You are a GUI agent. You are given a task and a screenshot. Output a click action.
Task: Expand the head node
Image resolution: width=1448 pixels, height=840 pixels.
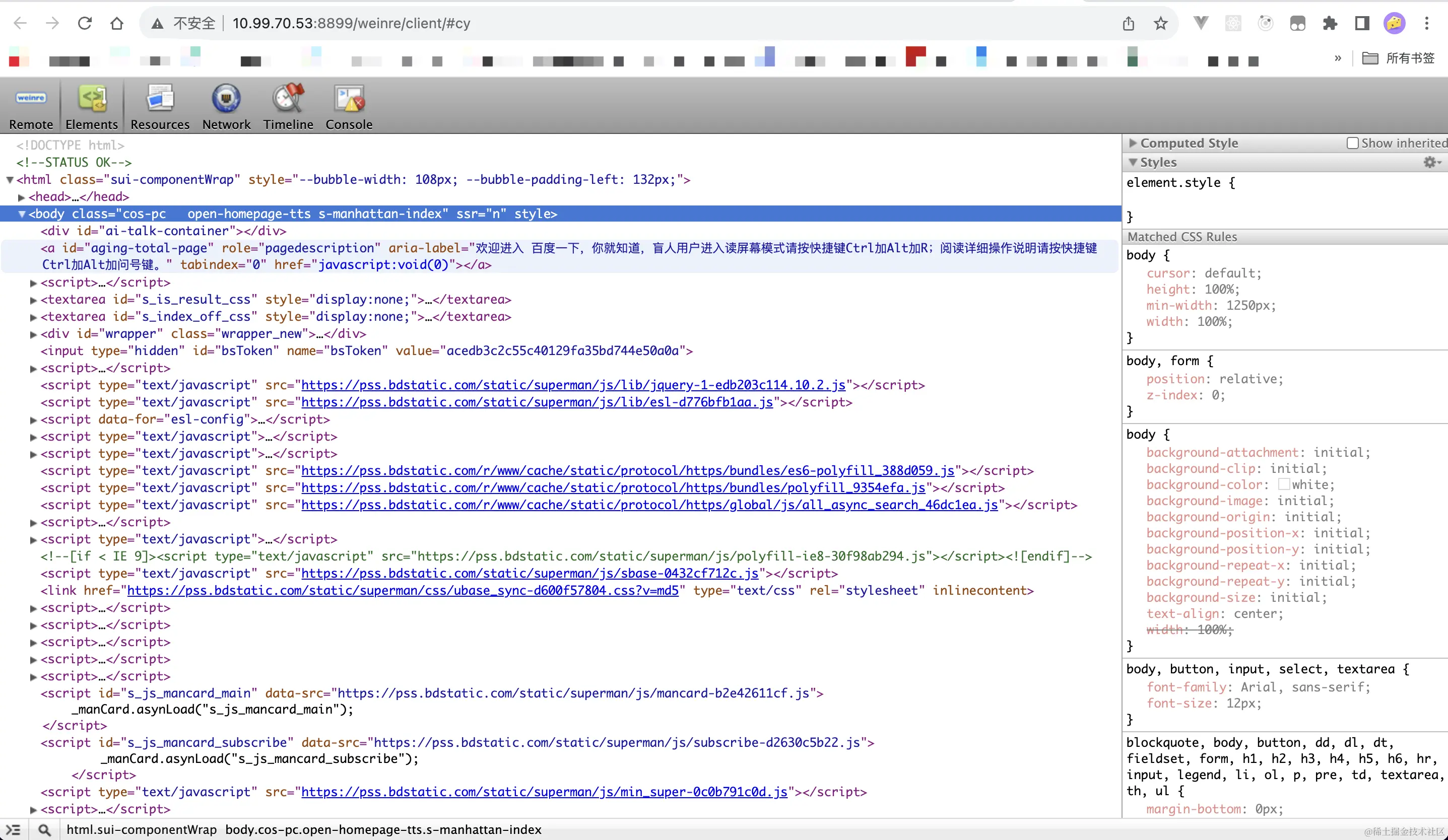pyautogui.click(x=22, y=197)
